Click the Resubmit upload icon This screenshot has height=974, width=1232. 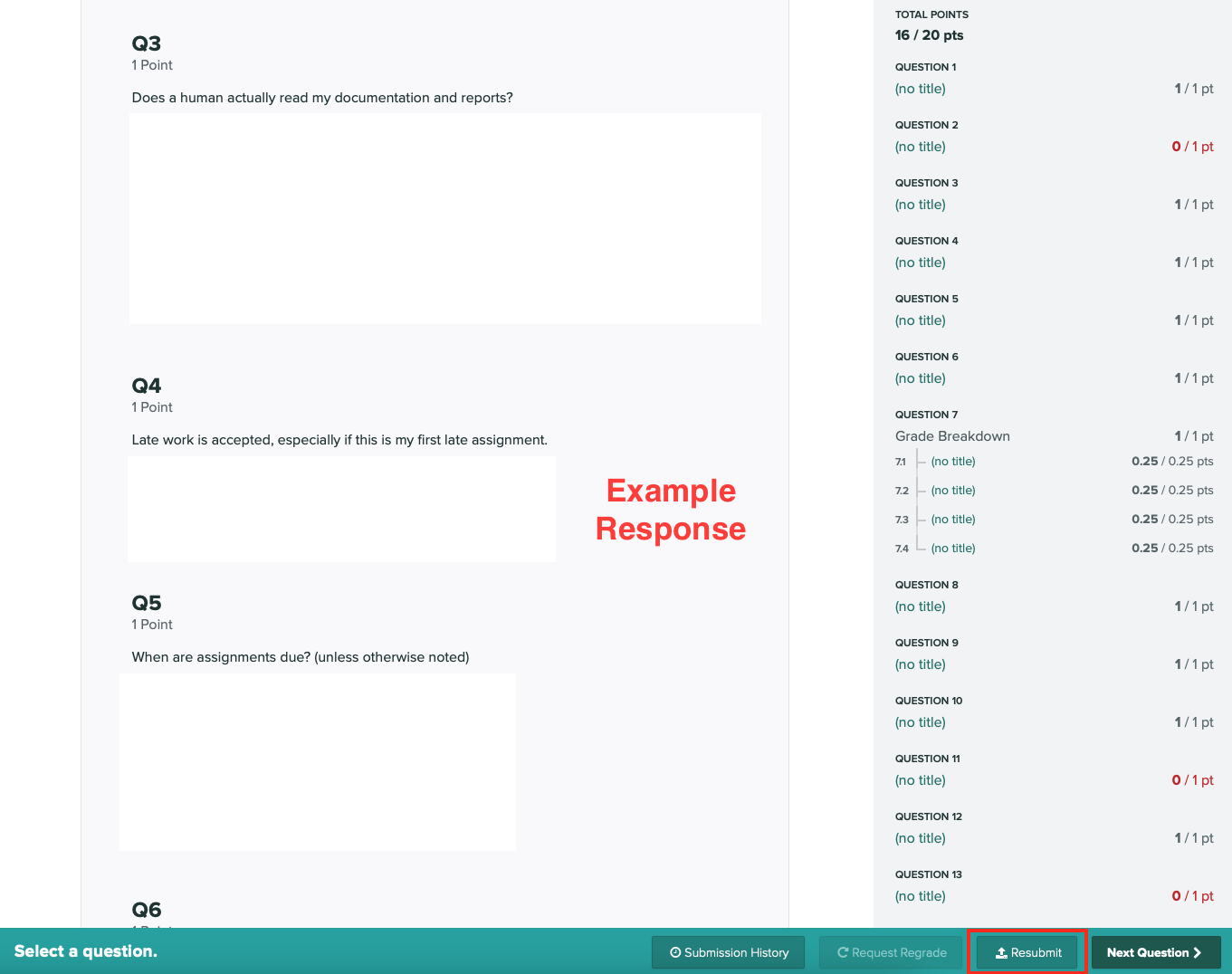(x=1001, y=953)
